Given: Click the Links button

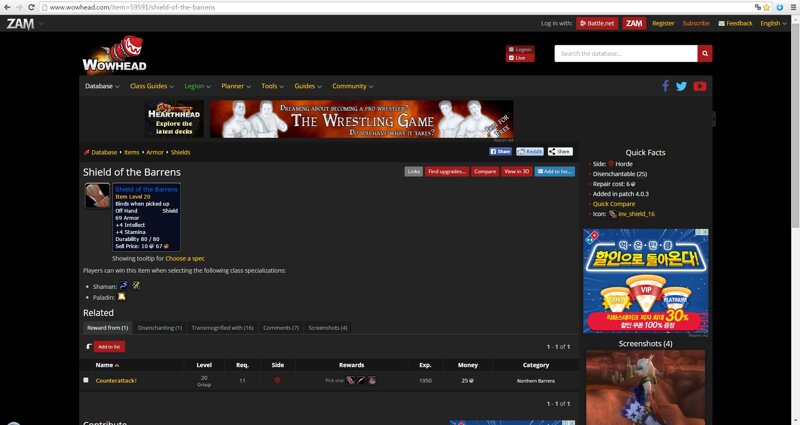Looking at the screenshot, I should 414,171.
